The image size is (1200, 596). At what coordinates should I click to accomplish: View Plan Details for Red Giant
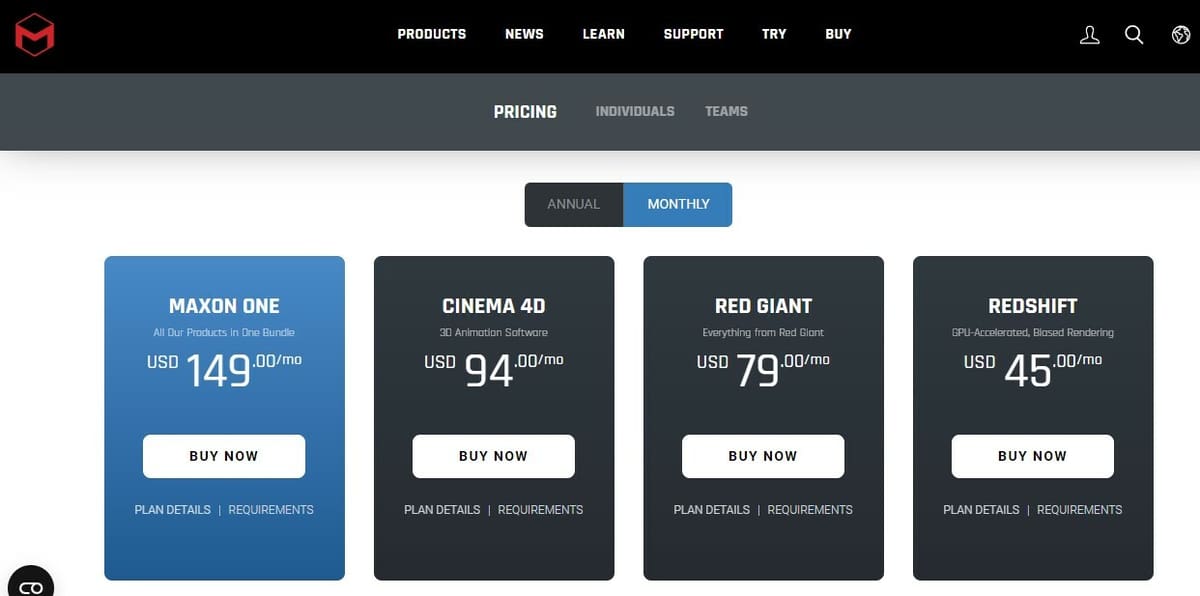(x=712, y=510)
